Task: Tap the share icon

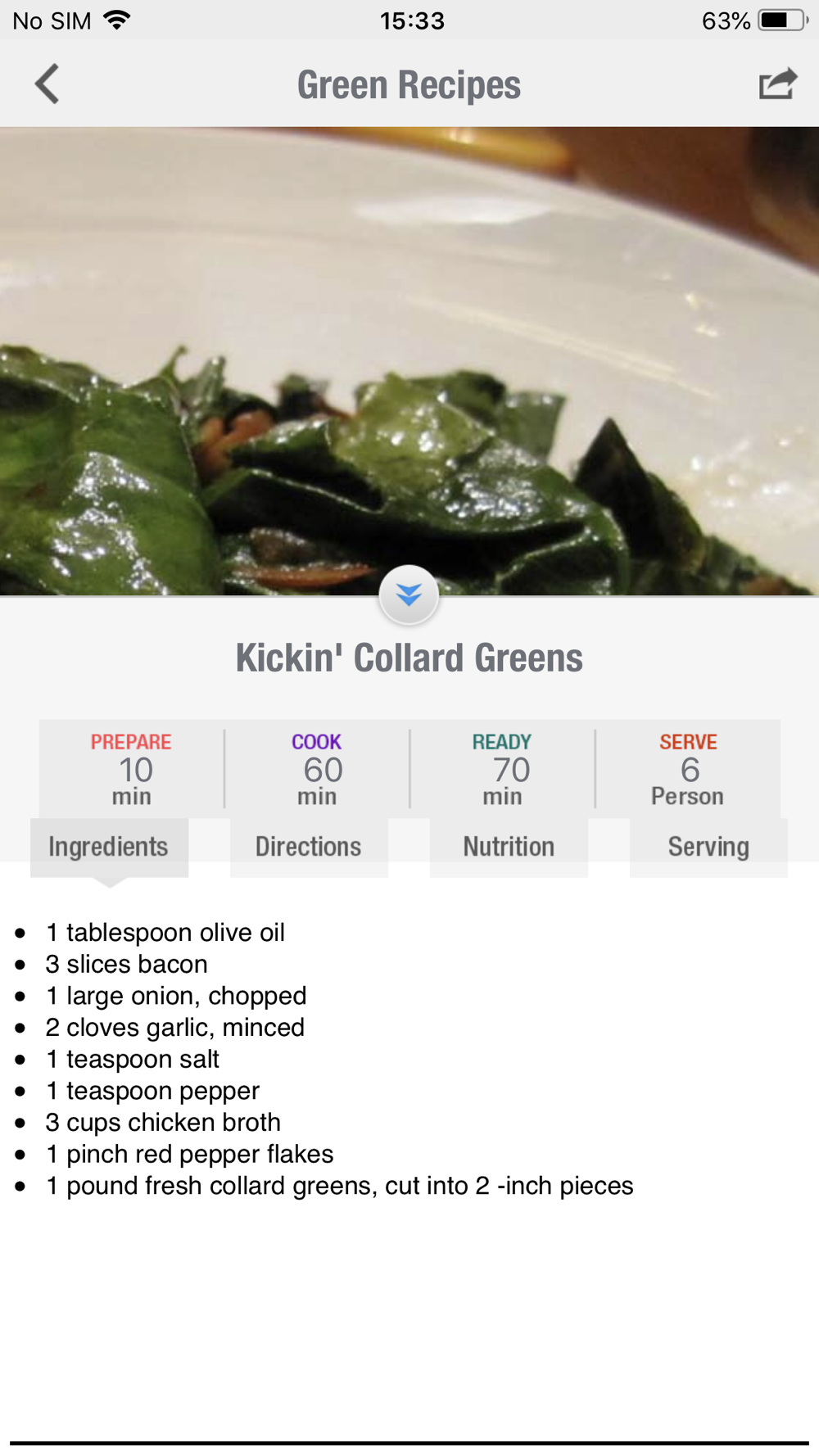Action: click(777, 84)
